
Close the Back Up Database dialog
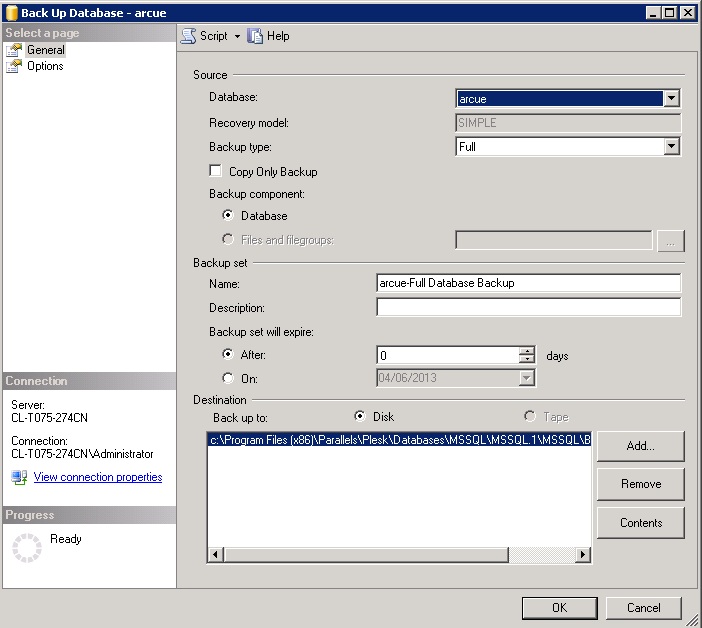point(687,13)
